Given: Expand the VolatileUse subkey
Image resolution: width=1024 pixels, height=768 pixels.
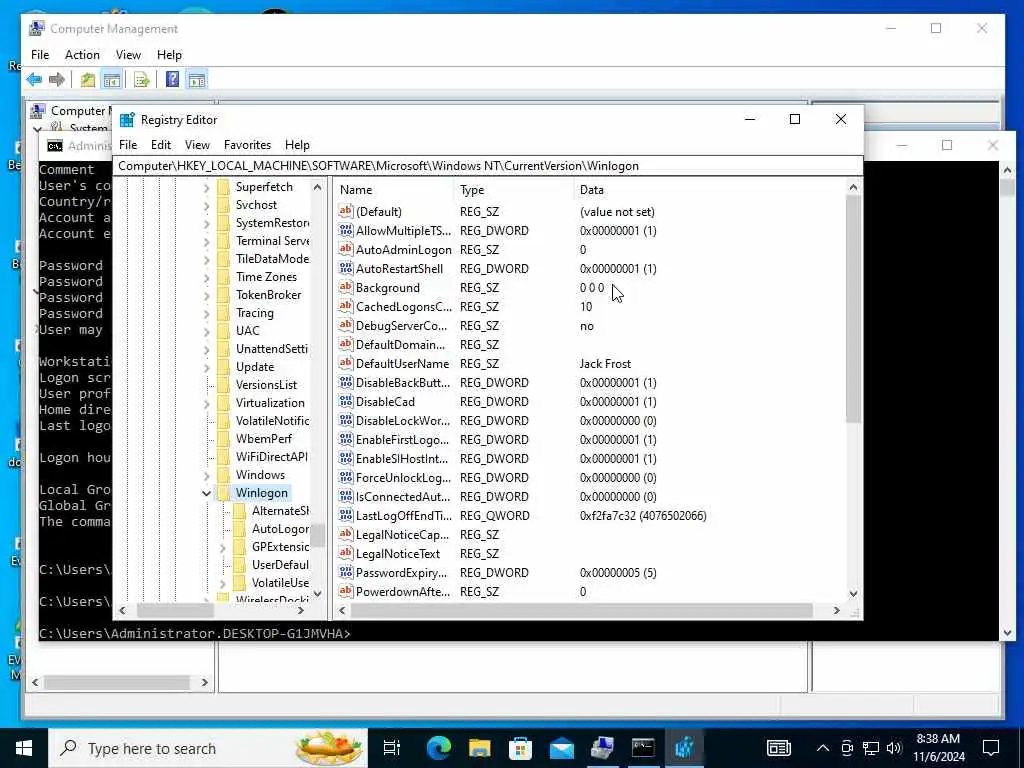Looking at the screenshot, I should [x=223, y=583].
